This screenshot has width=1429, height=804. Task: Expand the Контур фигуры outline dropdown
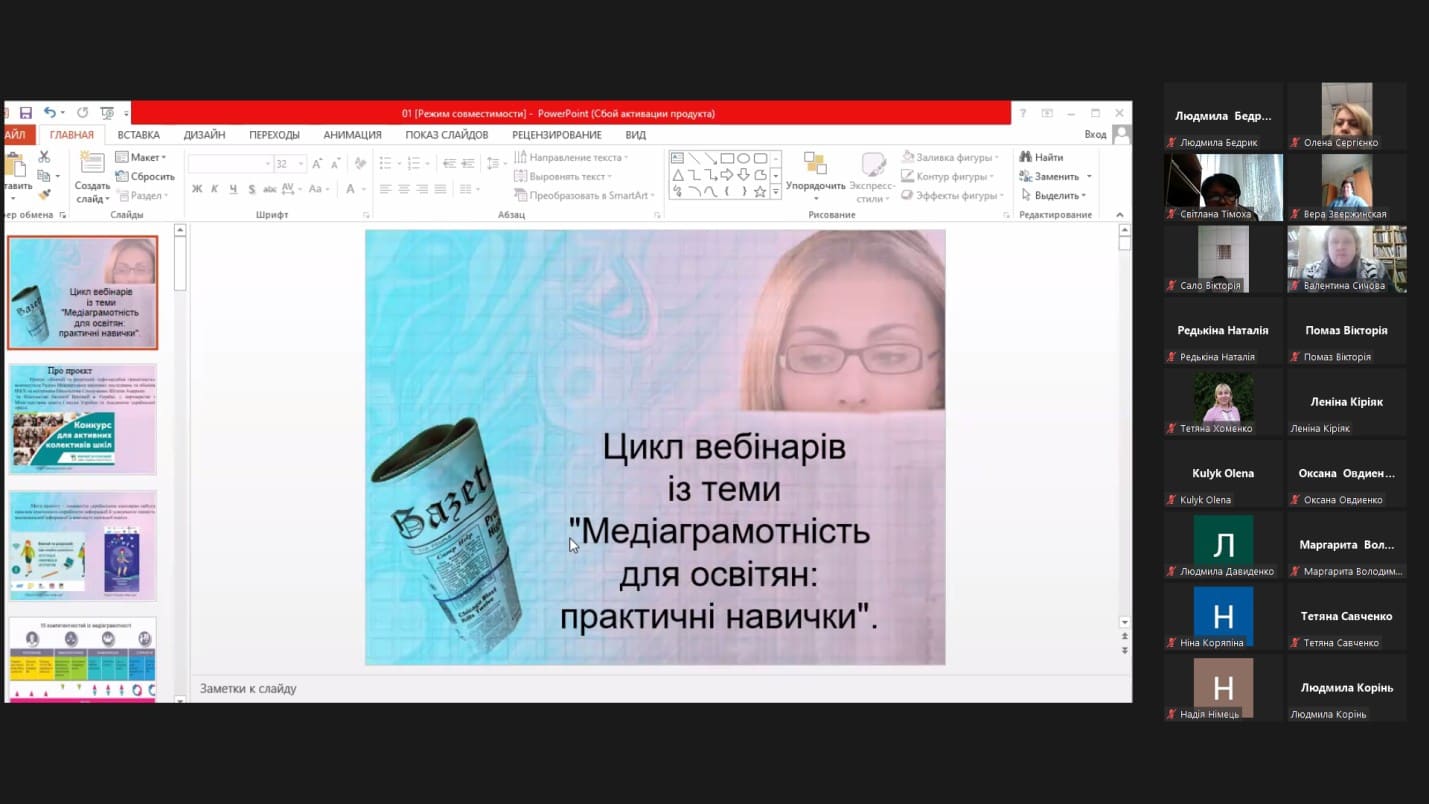[947, 176]
